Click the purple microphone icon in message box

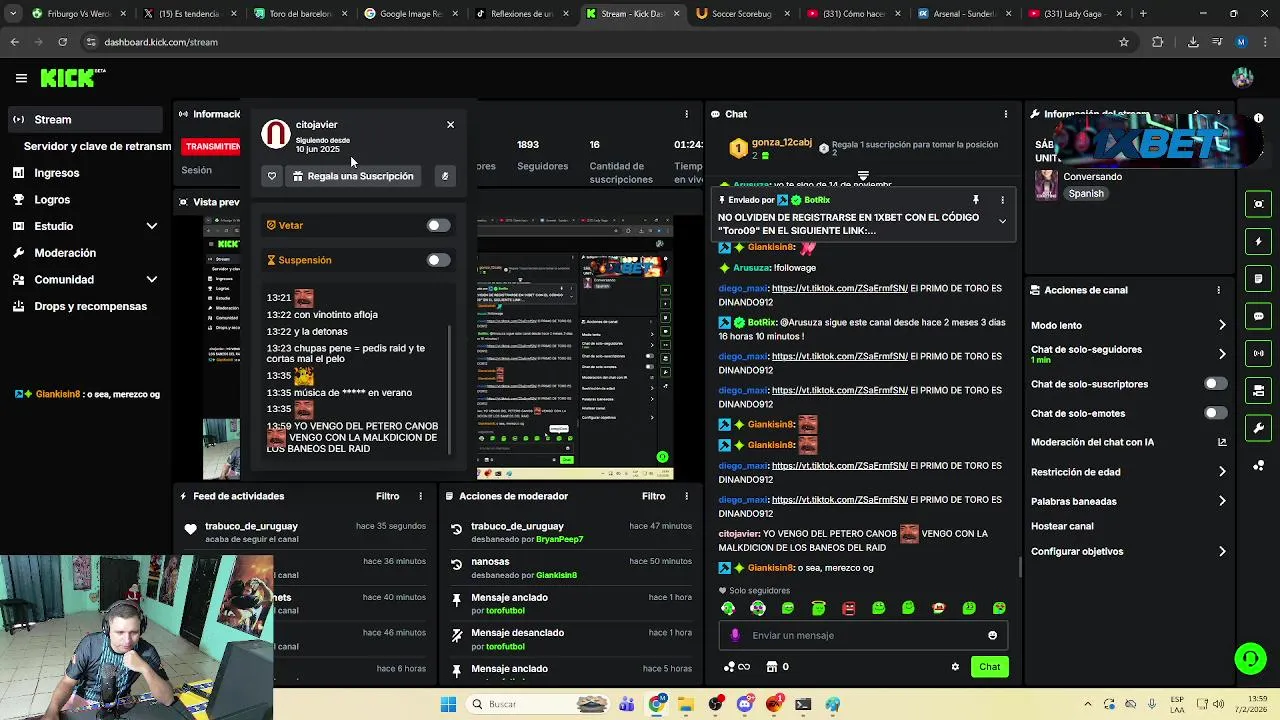tap(735, 635)
